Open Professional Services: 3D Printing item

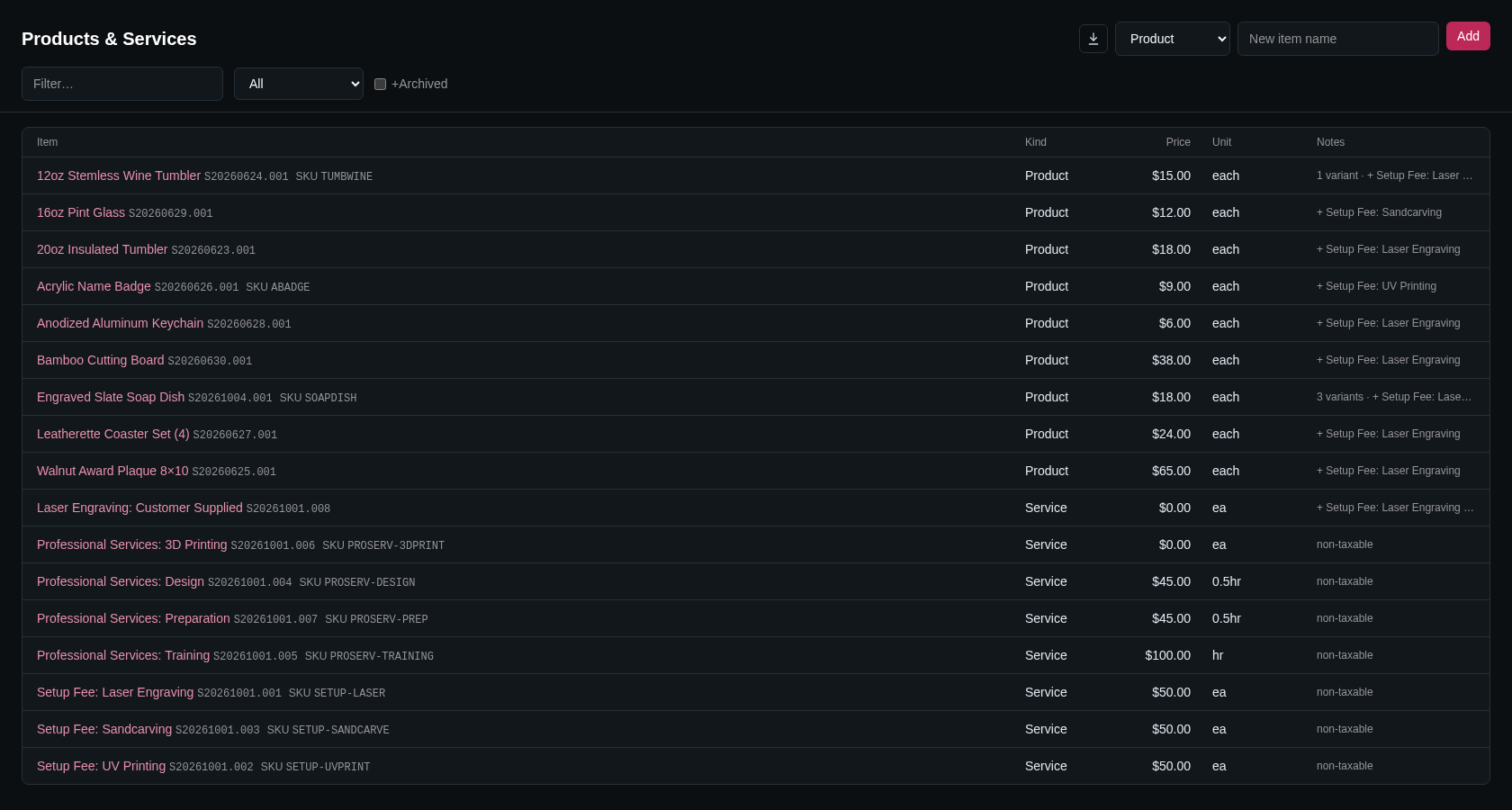coord(131,544)
